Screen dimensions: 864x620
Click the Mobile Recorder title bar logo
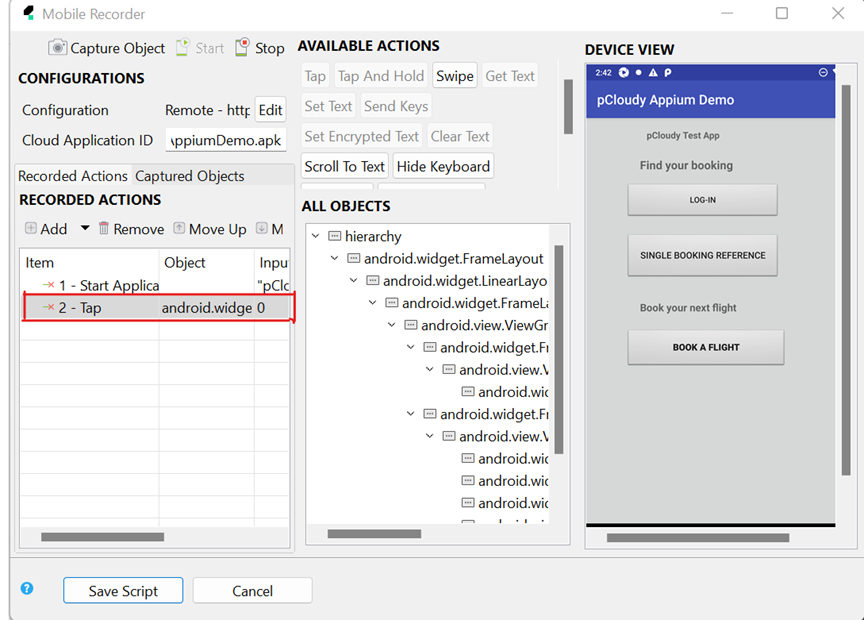click(x=21, y=14)
